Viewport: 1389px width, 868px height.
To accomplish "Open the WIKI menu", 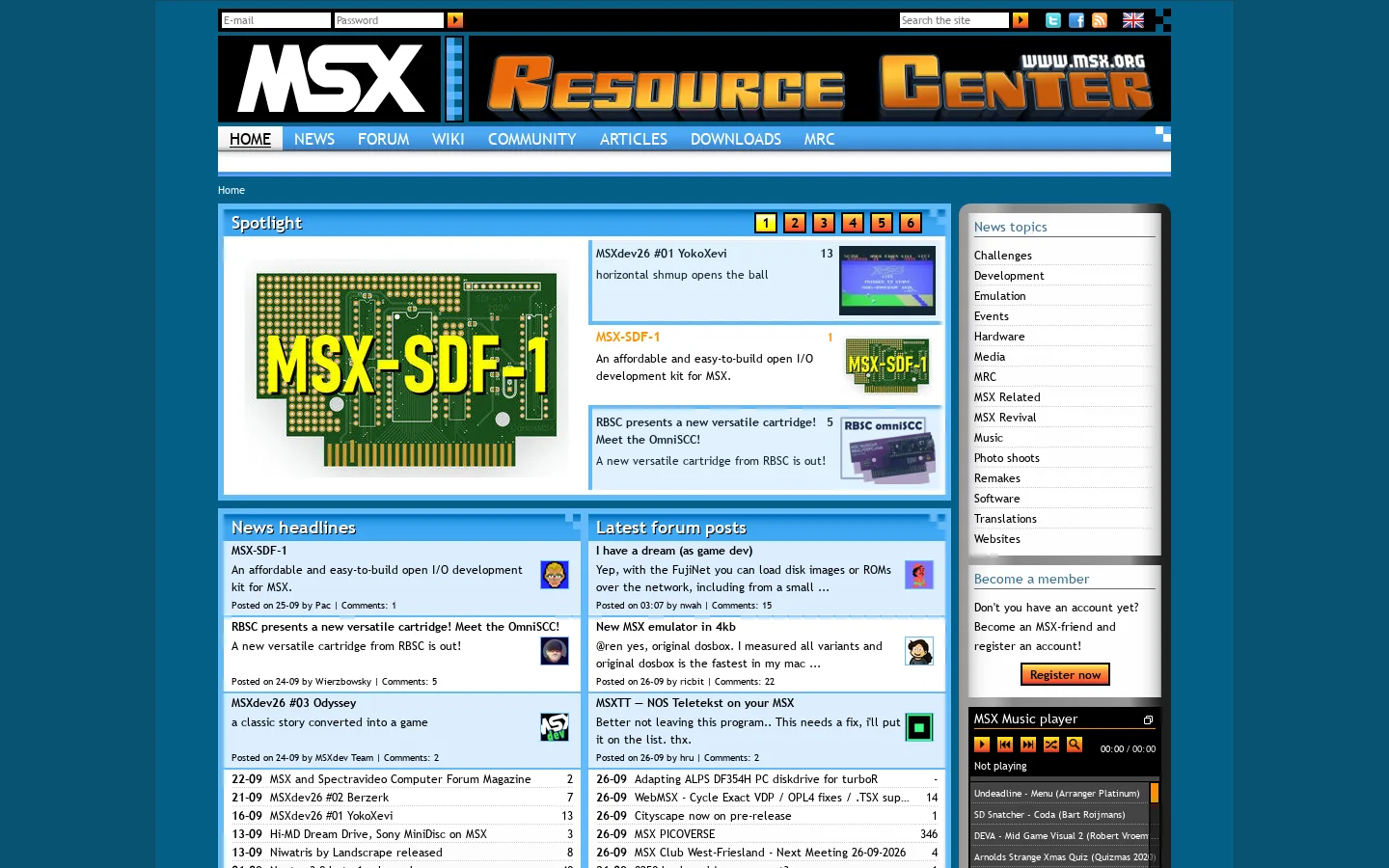I will (x=449, y=139).
